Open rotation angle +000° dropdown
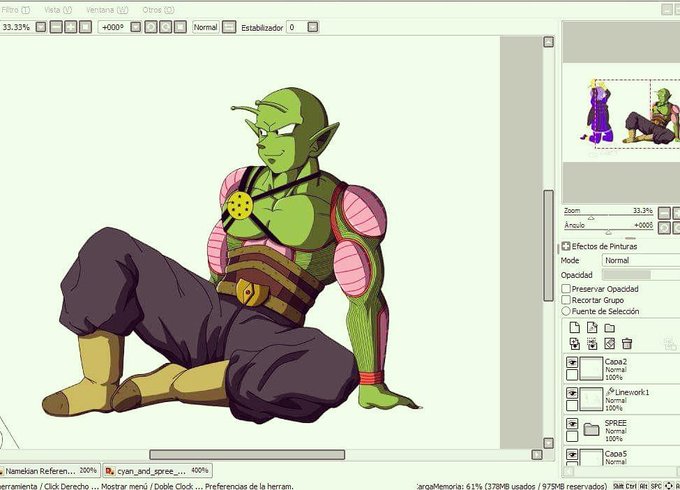Viewport: 680px width, 490px height. [136, 27]
